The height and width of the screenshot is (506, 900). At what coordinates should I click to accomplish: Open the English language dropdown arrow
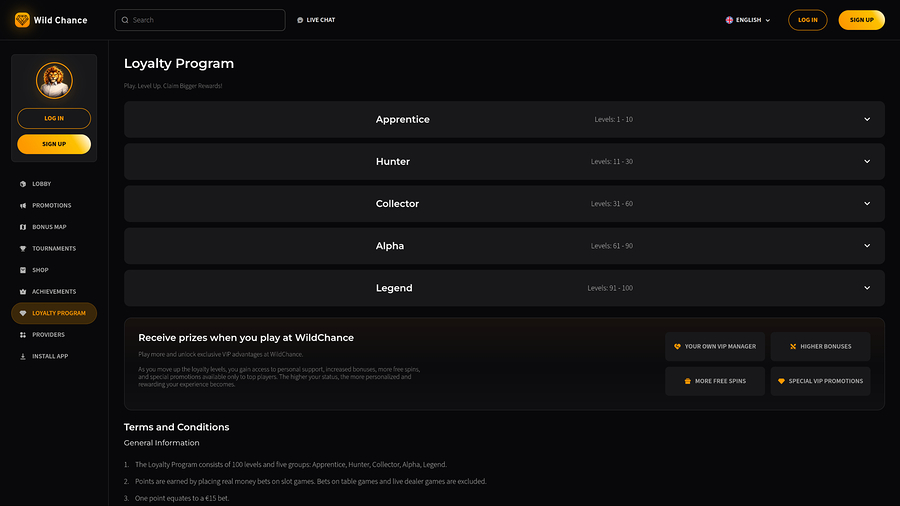click(x=768, y=20)
